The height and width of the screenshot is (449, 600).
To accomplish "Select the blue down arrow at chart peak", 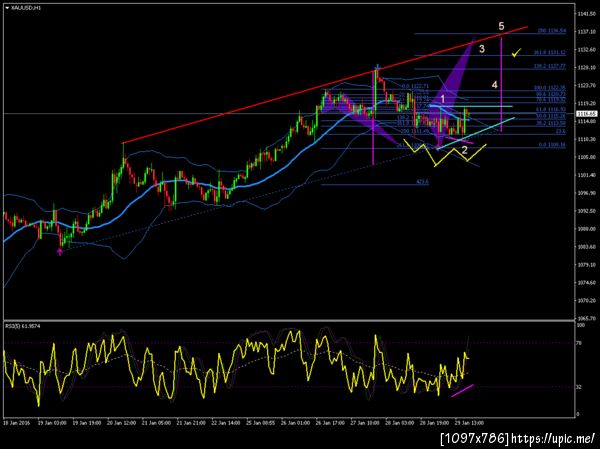I will pyautogui.click(x=378, y=67).
